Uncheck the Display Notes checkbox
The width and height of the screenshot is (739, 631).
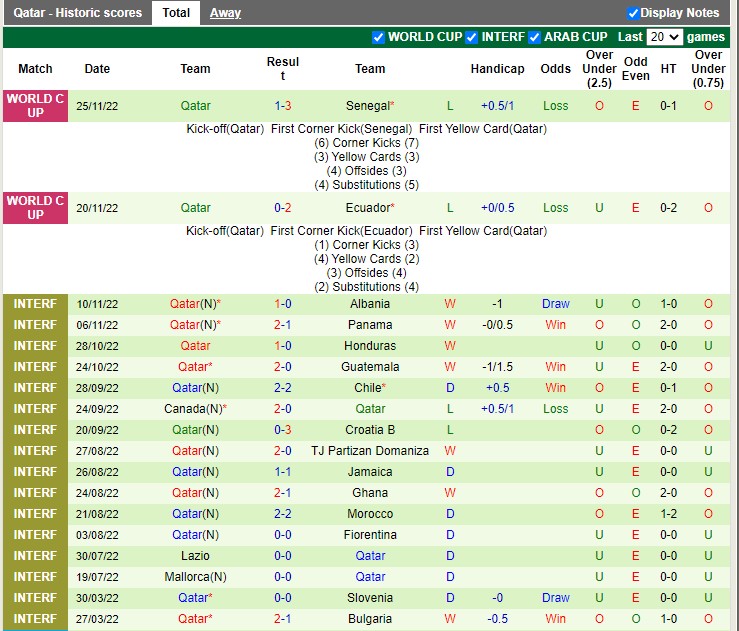(x=633, y=13)
